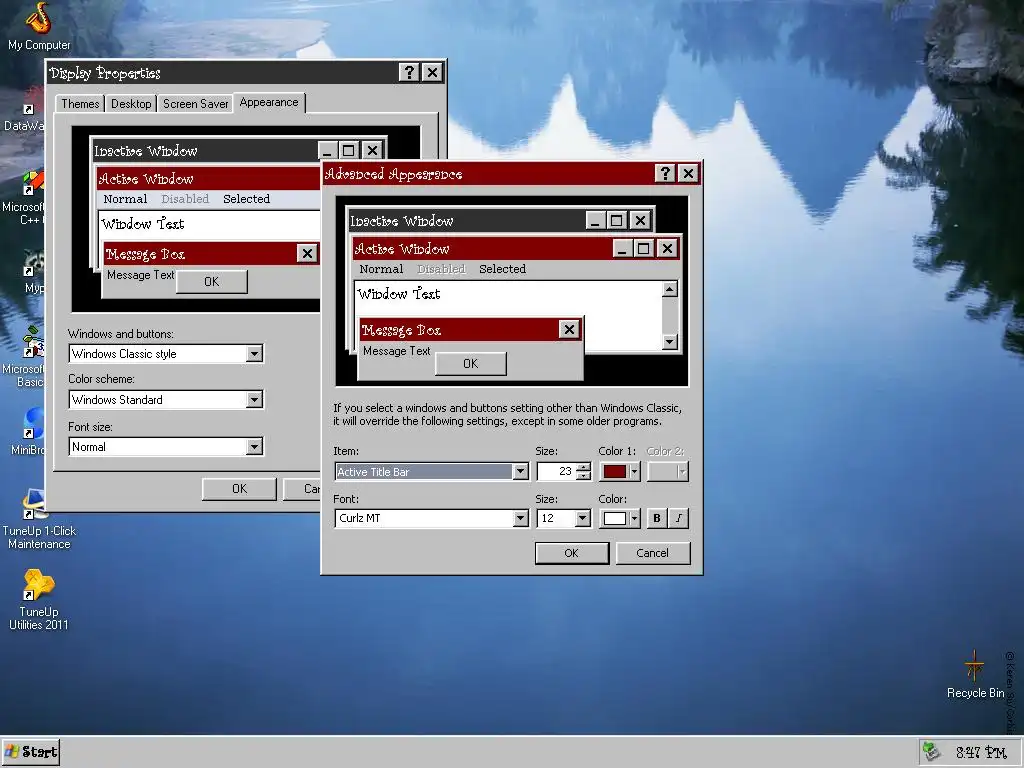
Task: Open the Microsoft C++ desktop shortcut
Action: pyautogui.click(x=24, y=197)
